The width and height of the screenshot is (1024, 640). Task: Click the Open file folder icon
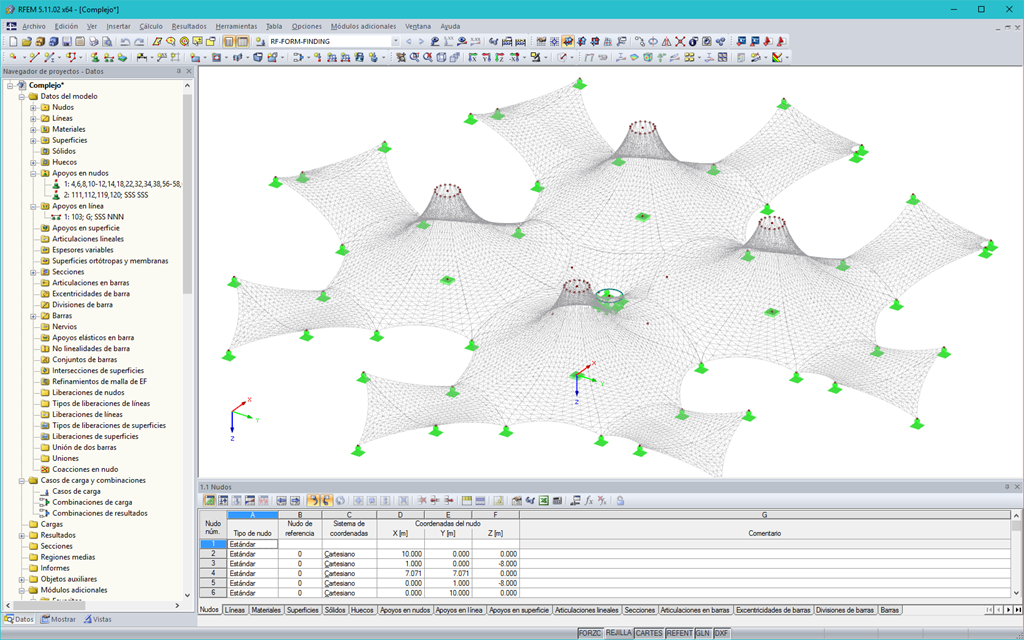(26, 41)
